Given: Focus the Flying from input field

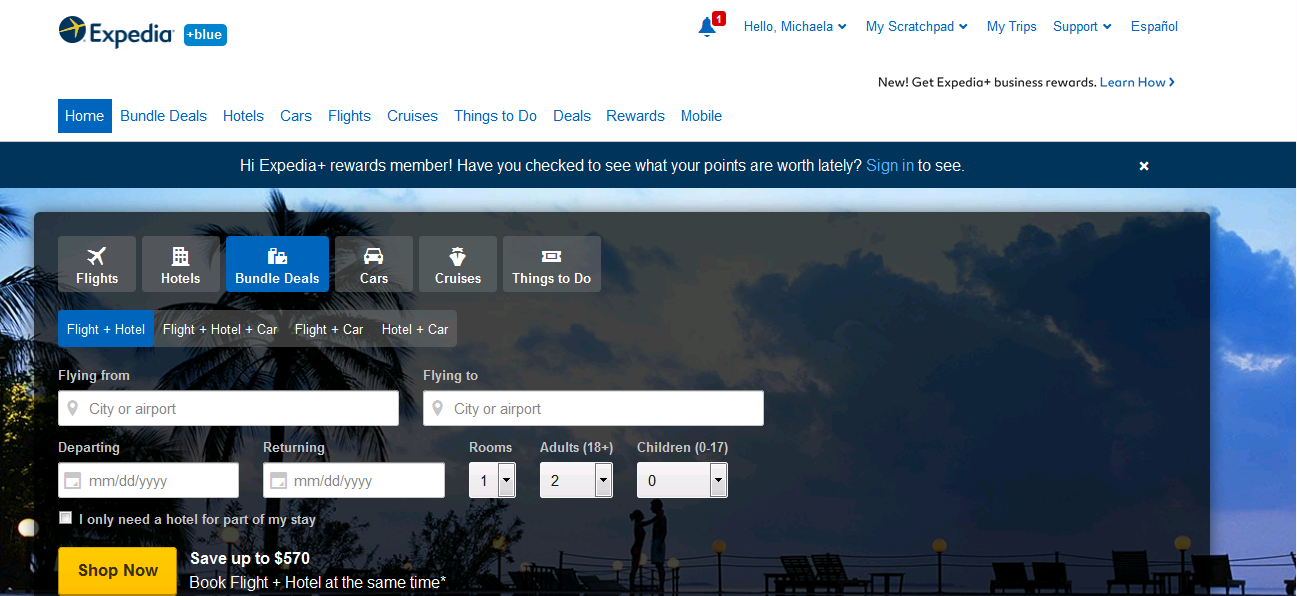Looking at the screenshot, I should tap(228, 408).
